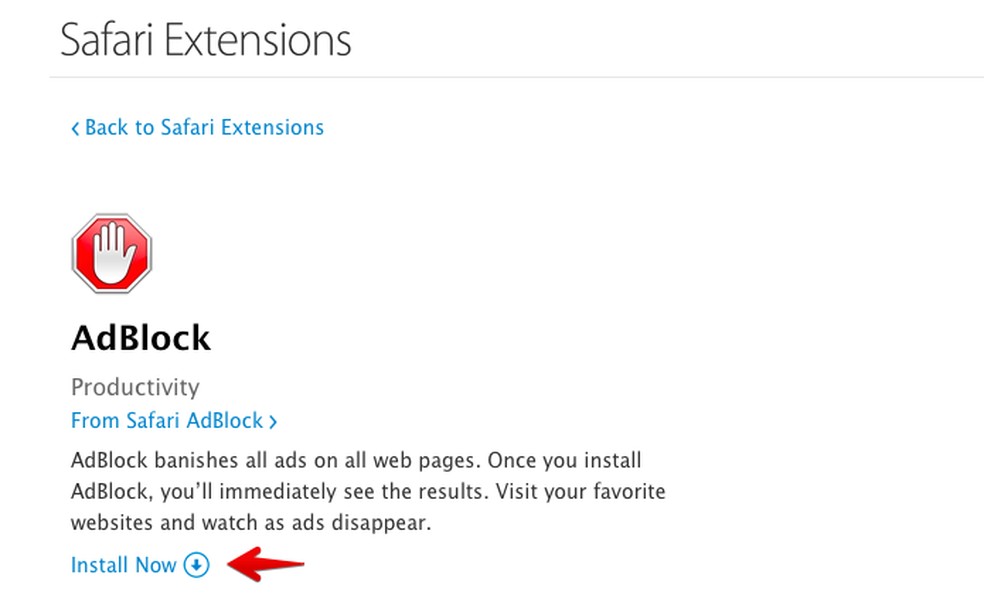Click the AdBlock extension title
984x595 pixels.
coord(141,338)
